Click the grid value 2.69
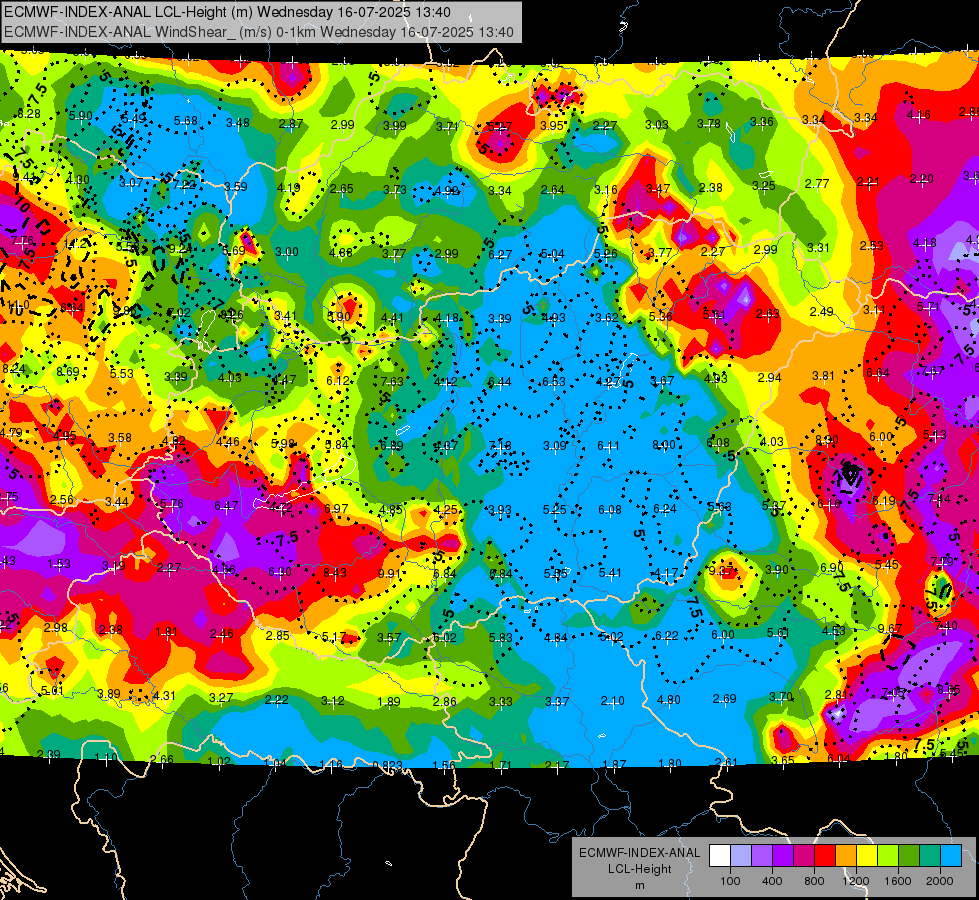The width and height of the screenshot is (979, 900). [x=725, y=698]
